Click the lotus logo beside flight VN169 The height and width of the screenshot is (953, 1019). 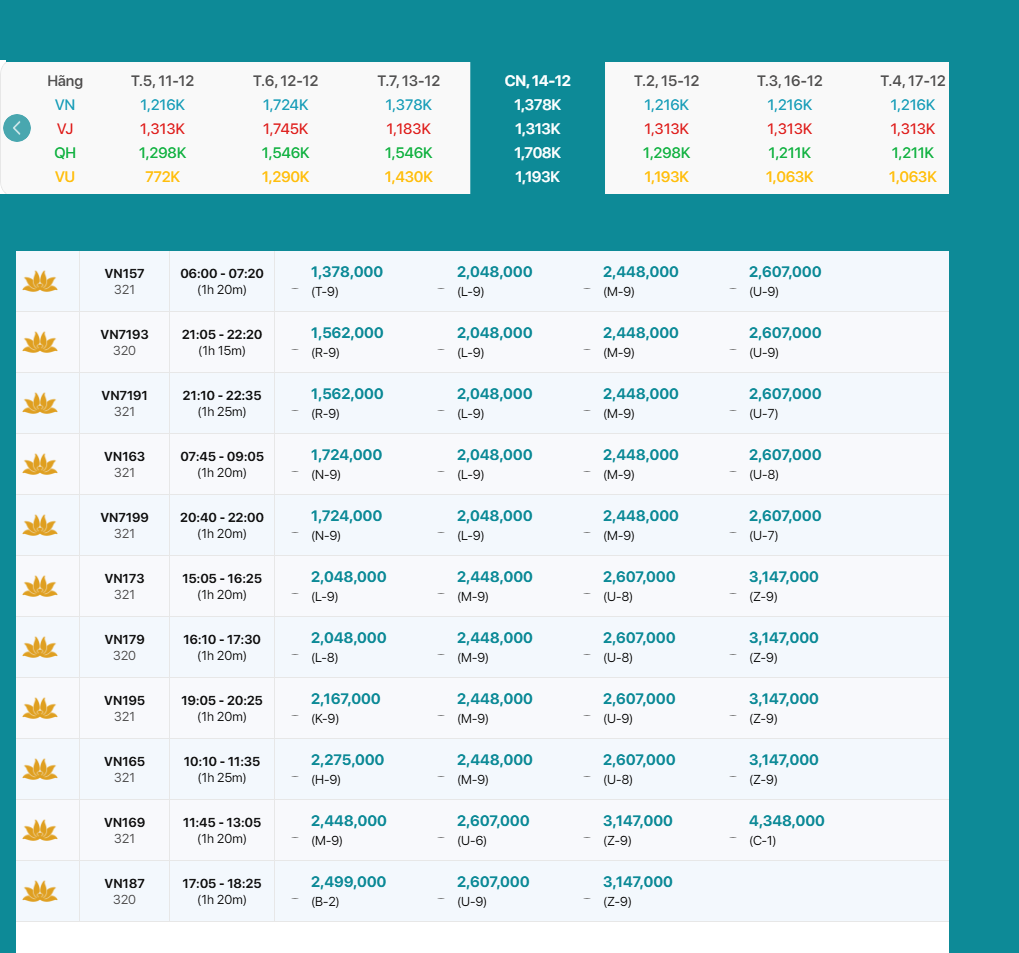coord(40,831)
